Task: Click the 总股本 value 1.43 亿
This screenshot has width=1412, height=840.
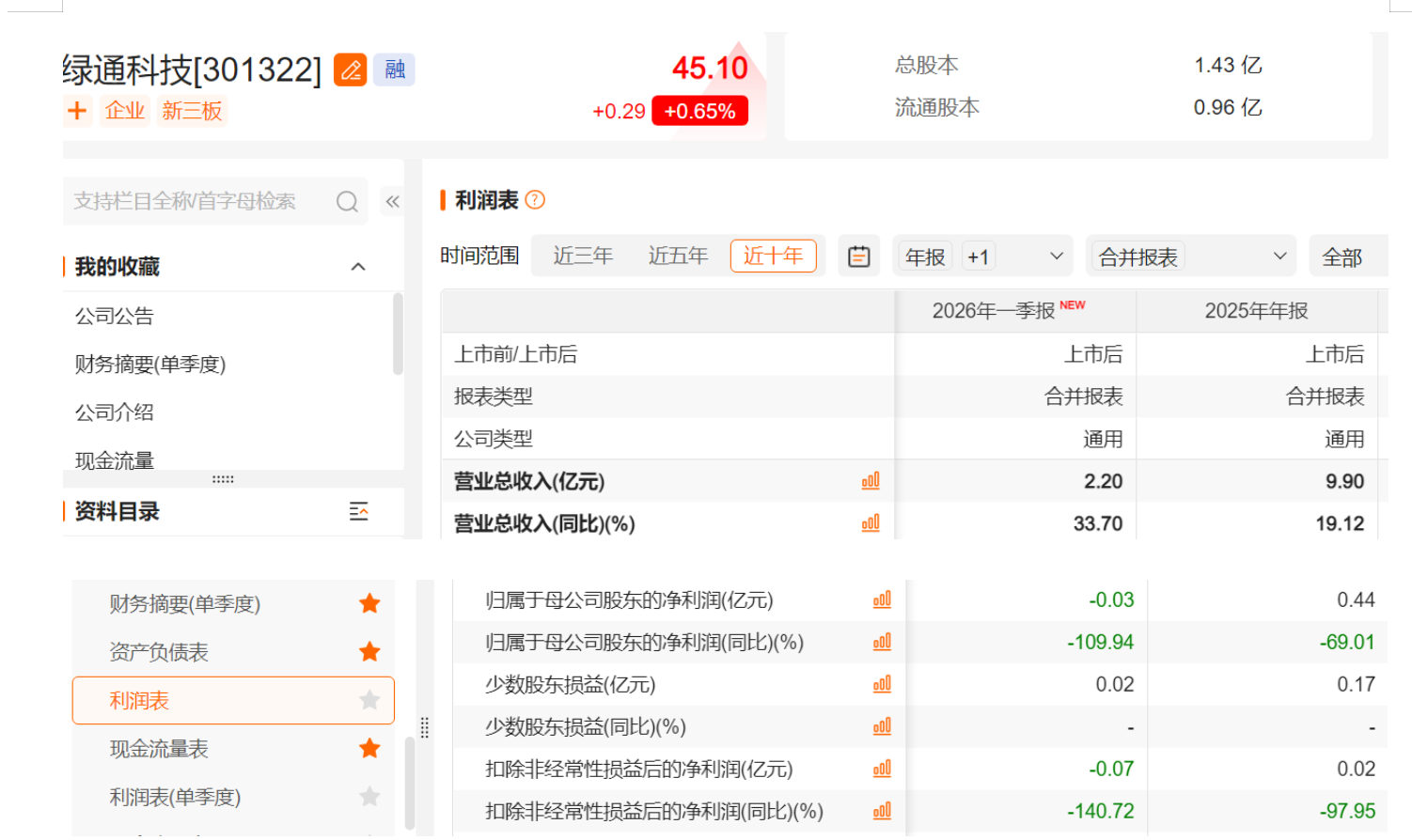Action: point(1228,65)
